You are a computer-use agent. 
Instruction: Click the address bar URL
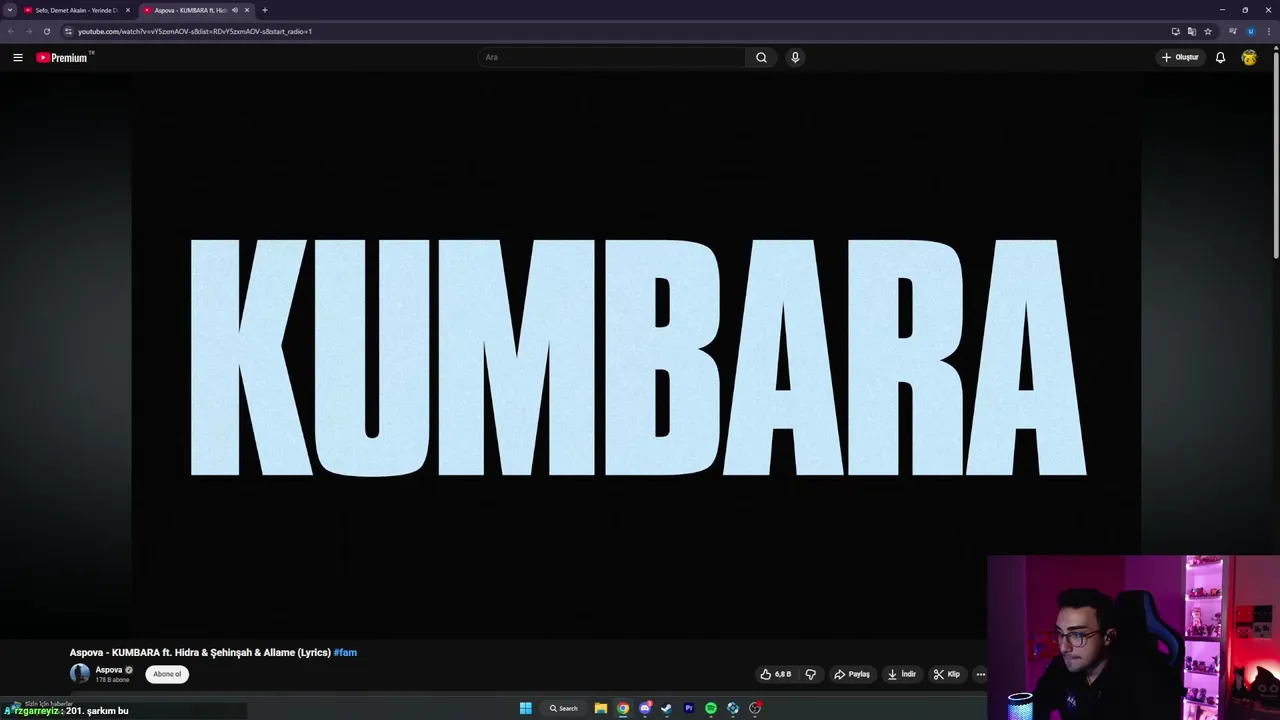[195, 31]
